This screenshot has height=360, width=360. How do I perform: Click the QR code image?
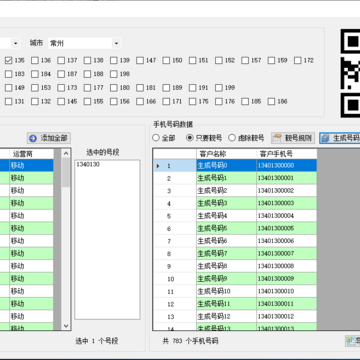[350, 73]
